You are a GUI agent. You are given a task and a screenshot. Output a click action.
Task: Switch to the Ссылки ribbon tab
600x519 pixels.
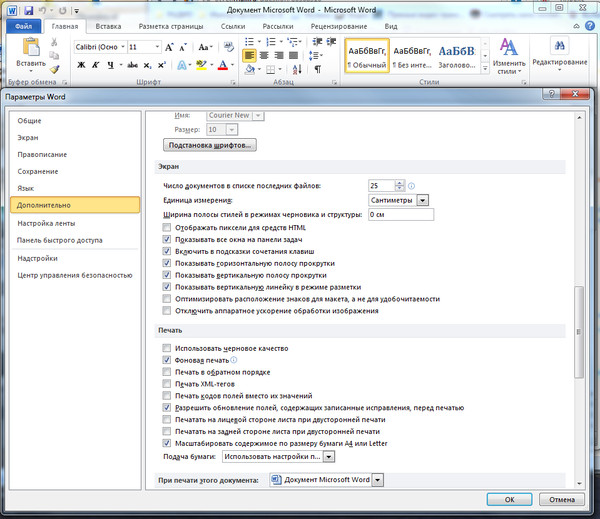pyautogui.click(x=233, y=26)
